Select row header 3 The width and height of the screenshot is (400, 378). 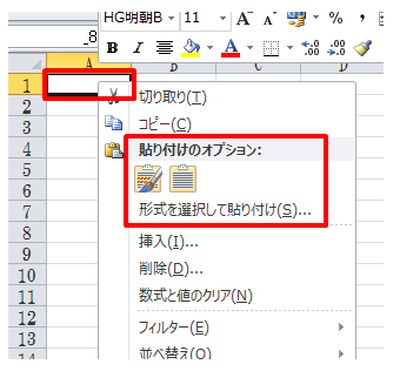point(27,127)
